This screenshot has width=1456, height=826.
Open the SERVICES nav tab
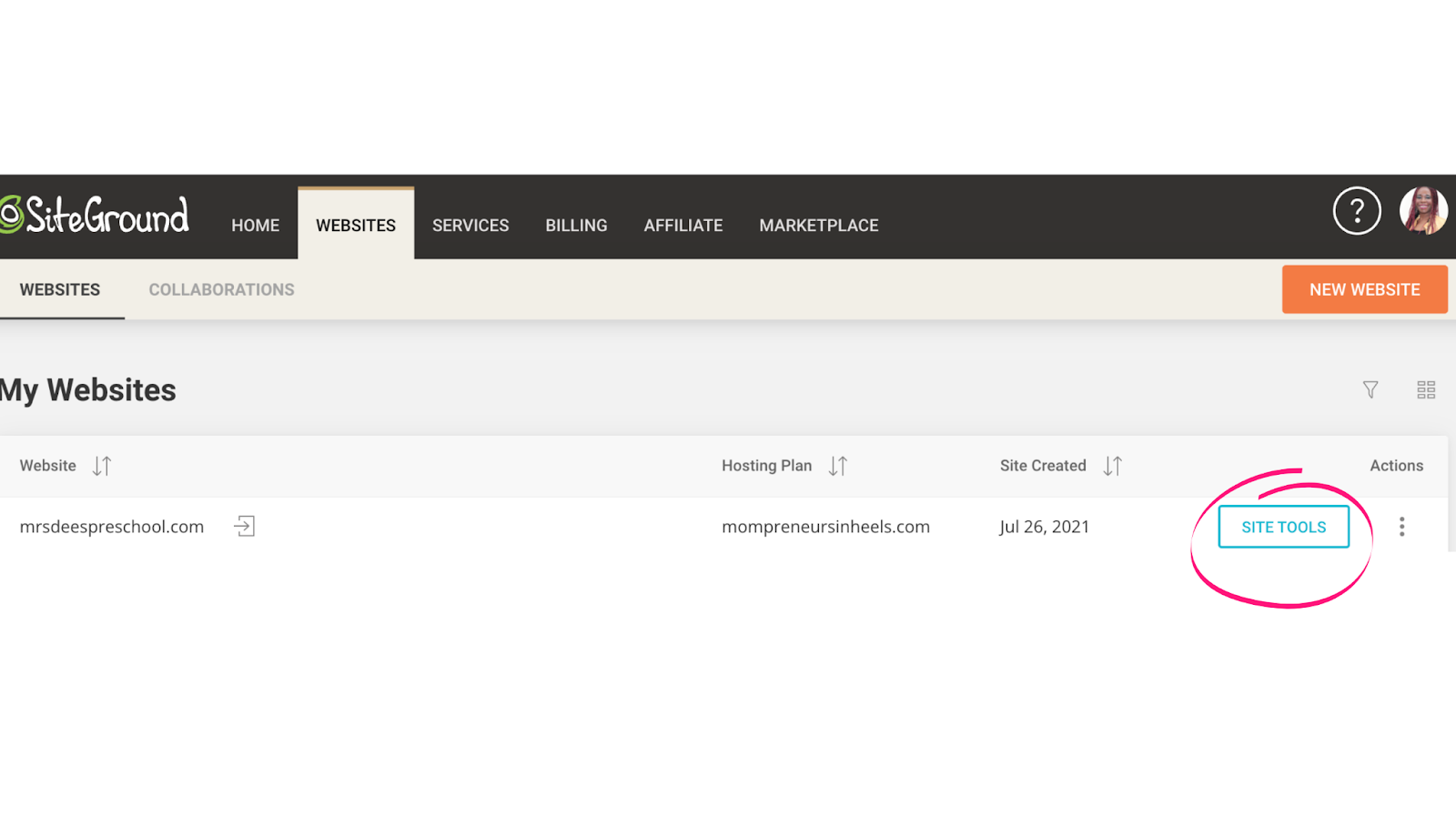[x=470, y=226]
